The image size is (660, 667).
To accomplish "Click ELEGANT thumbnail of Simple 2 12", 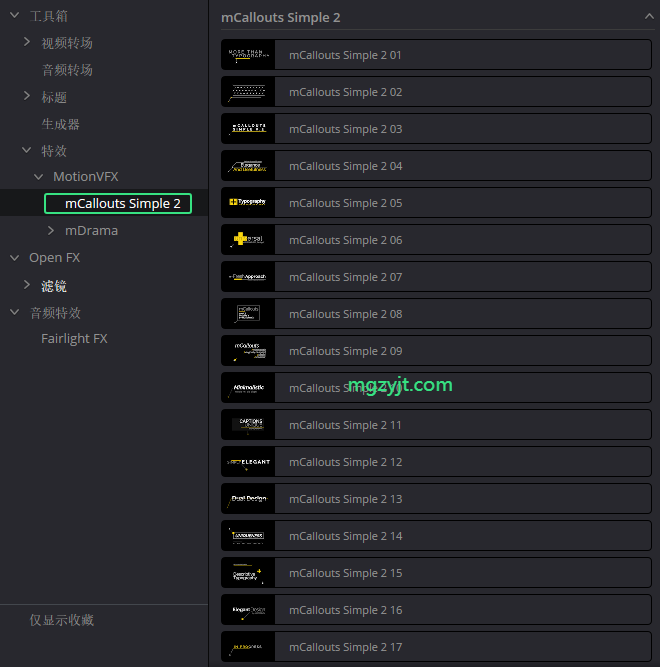I will point(248,462).
